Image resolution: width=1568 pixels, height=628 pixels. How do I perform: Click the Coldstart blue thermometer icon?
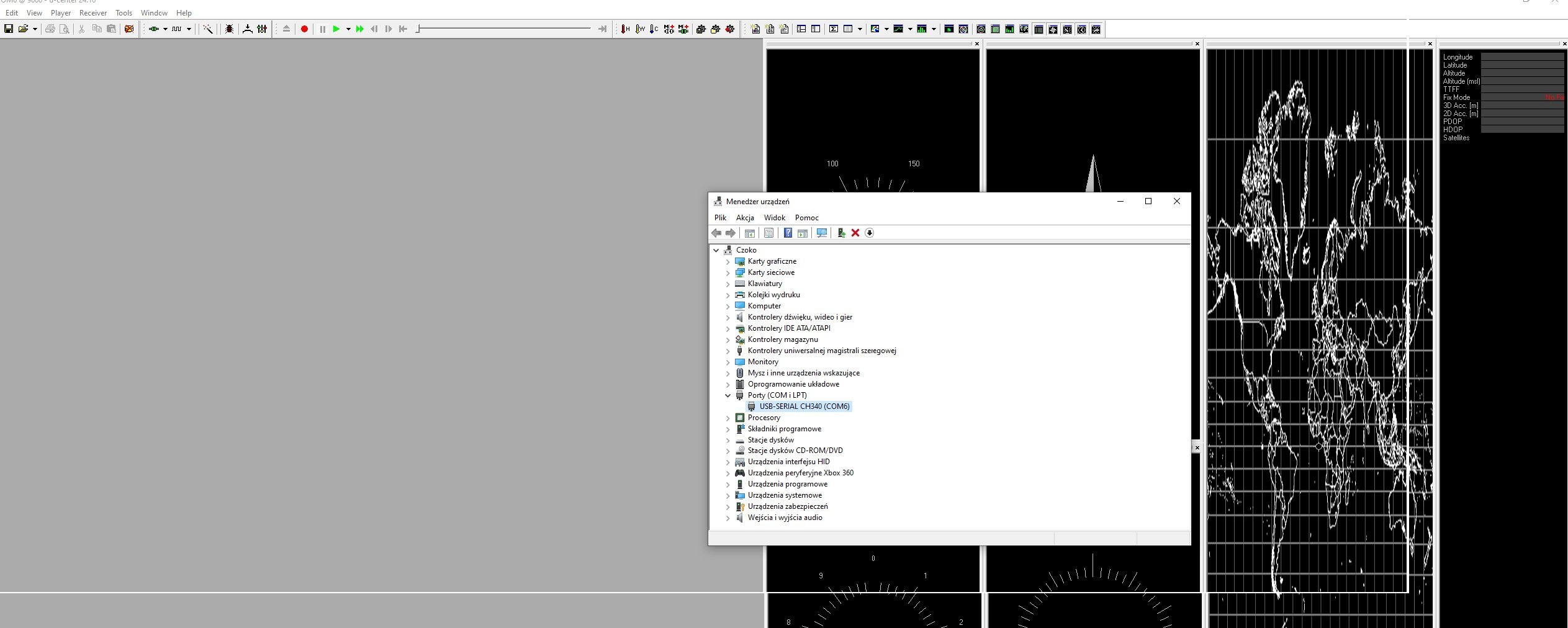[x=654, y=29]
